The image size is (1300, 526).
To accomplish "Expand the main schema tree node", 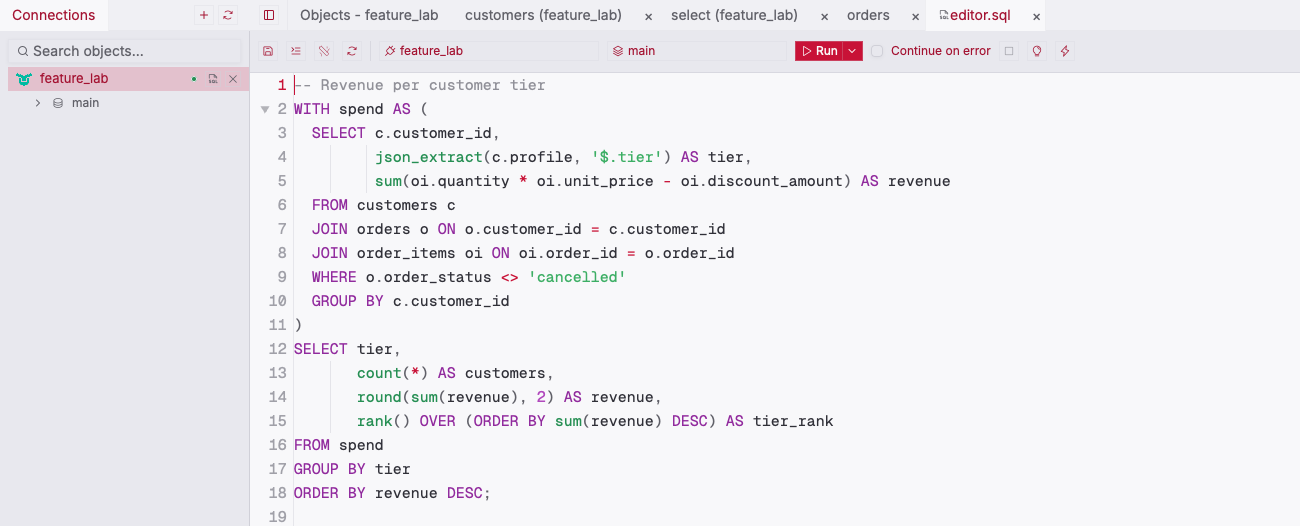I will coord(38,103).
